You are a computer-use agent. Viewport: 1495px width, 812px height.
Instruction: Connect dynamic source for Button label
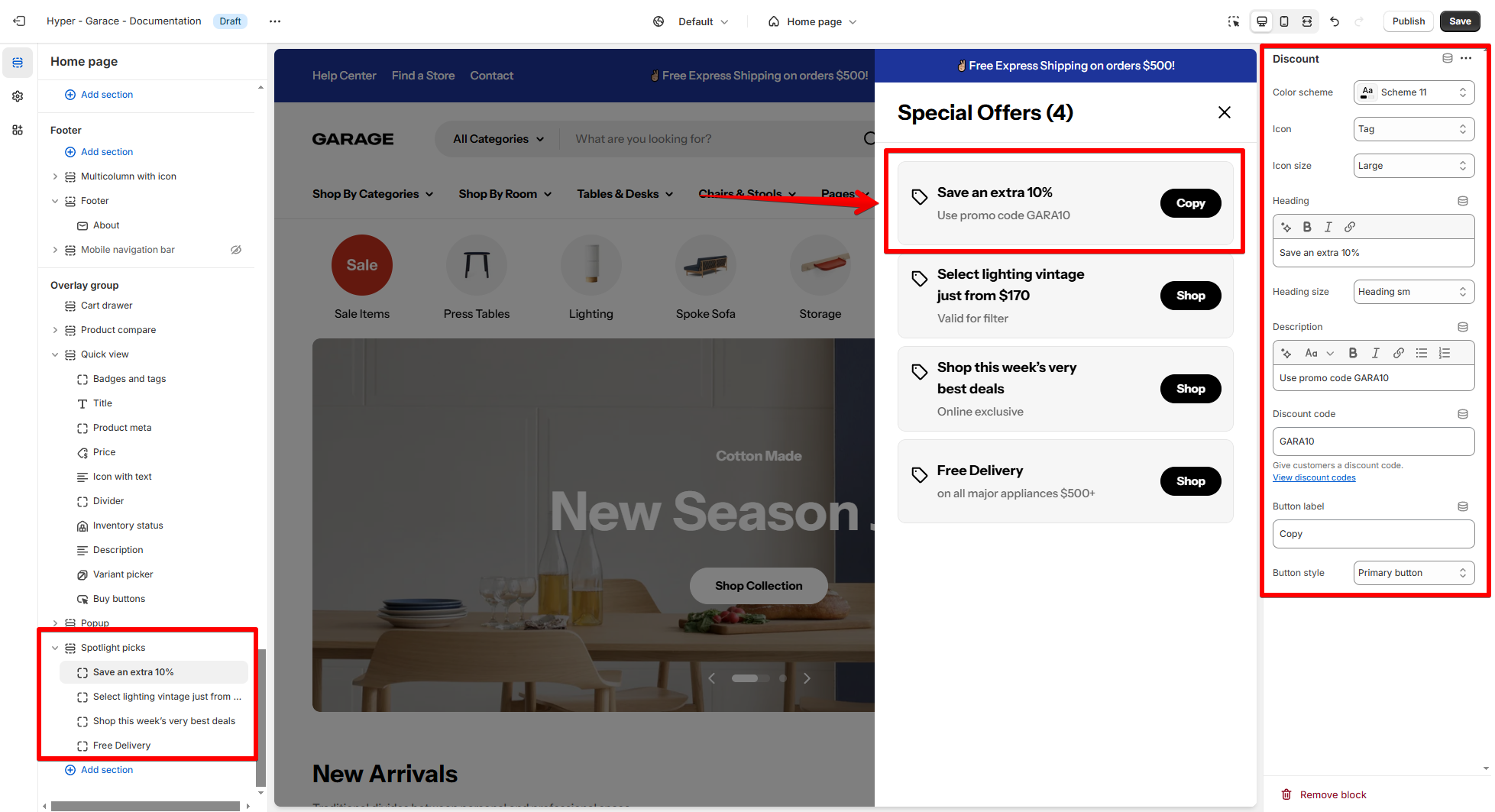(1463, 506)
